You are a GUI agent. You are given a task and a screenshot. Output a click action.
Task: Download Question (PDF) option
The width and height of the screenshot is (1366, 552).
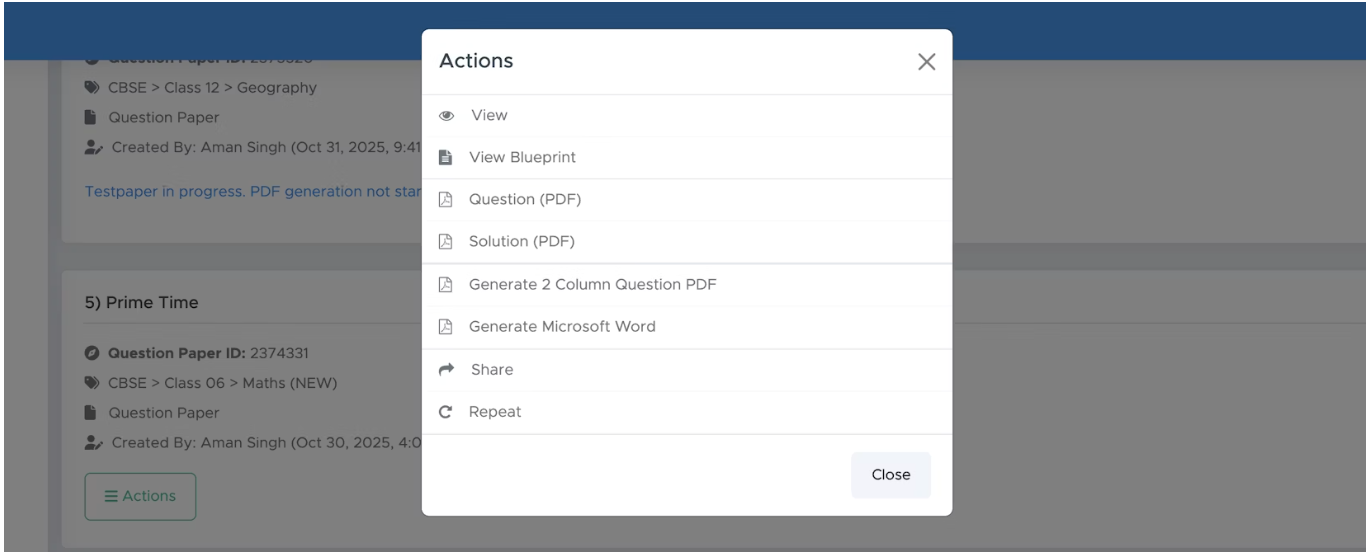pyautogui.click(x=525, y=200)
